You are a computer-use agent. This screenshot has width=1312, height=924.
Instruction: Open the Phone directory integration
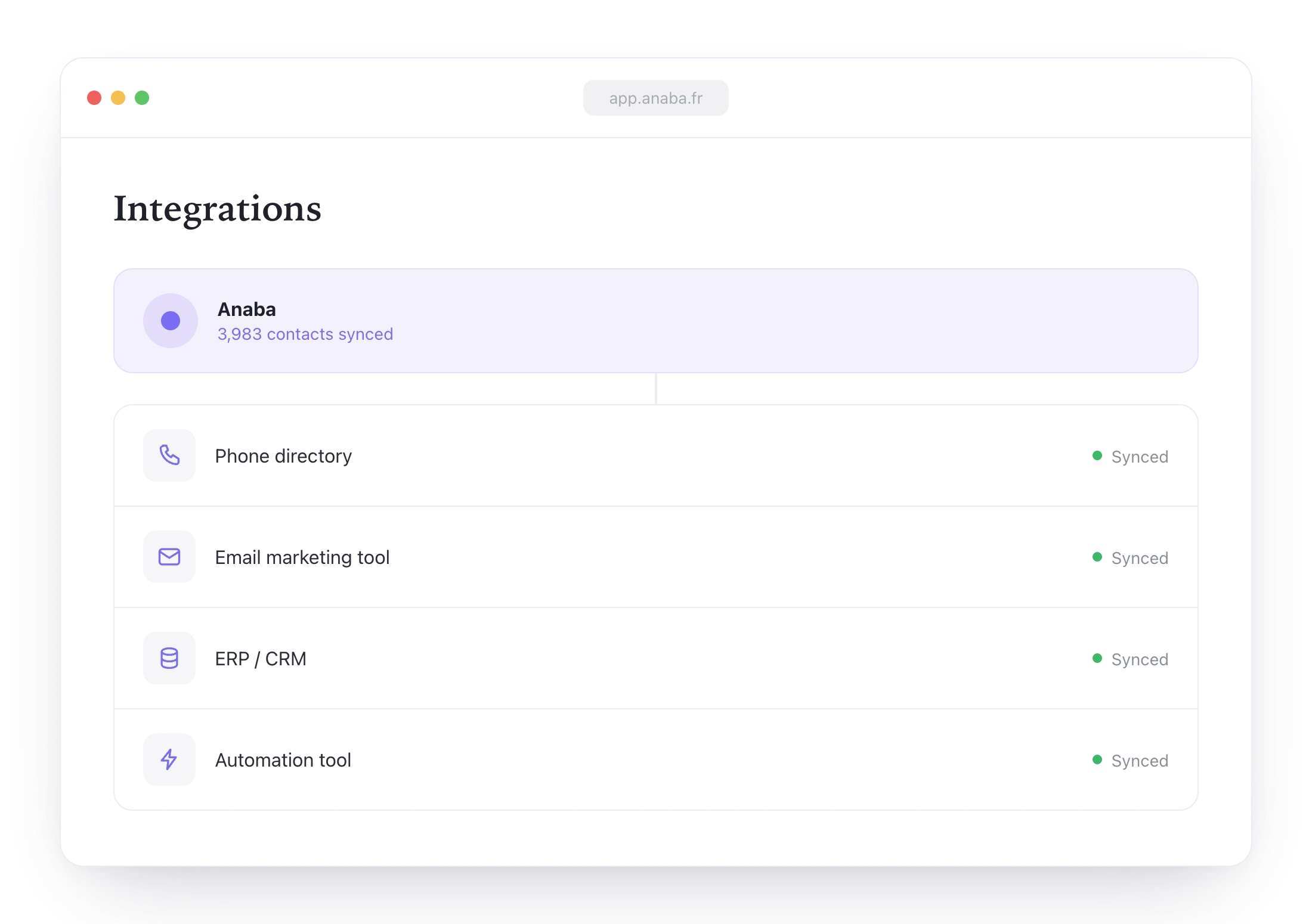click(656, 455)
